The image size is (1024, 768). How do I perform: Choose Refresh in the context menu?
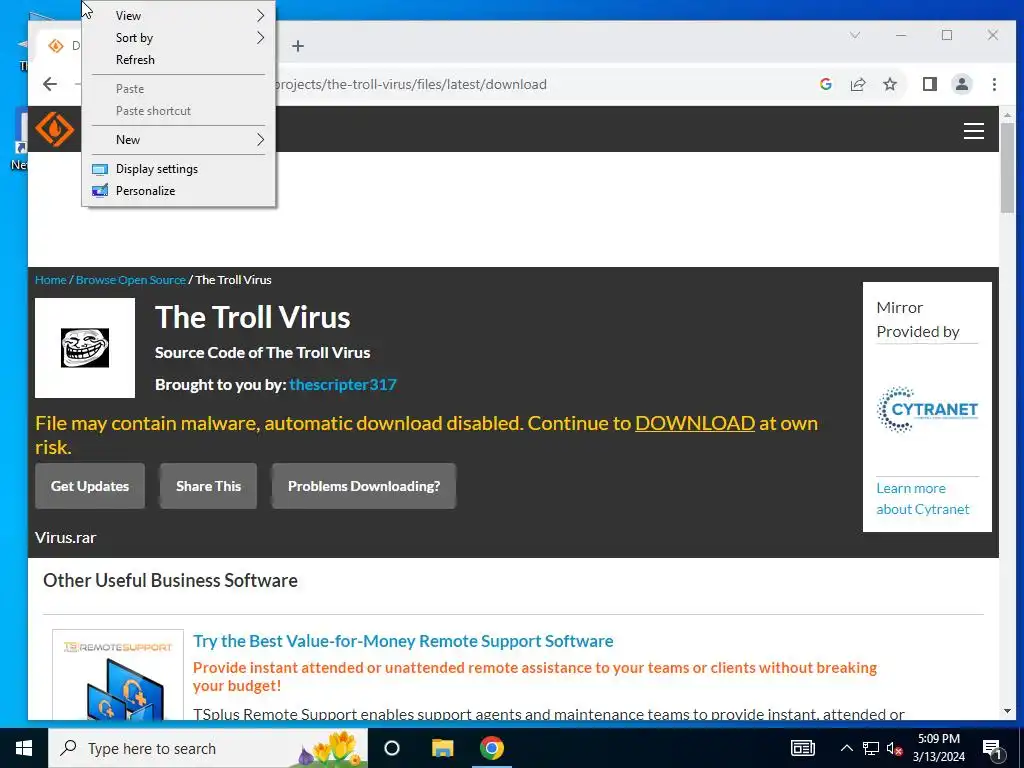point(178,60)
